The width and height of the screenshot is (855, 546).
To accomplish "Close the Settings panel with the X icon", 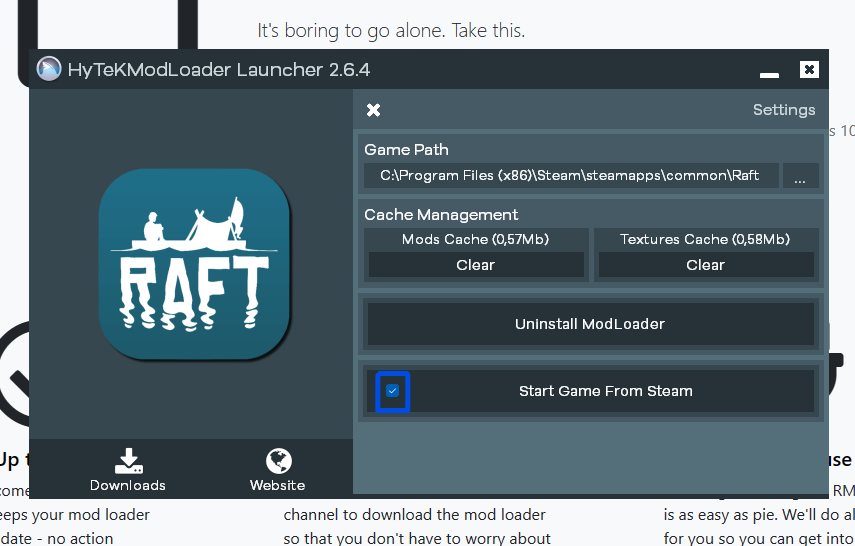I will 374,110.
